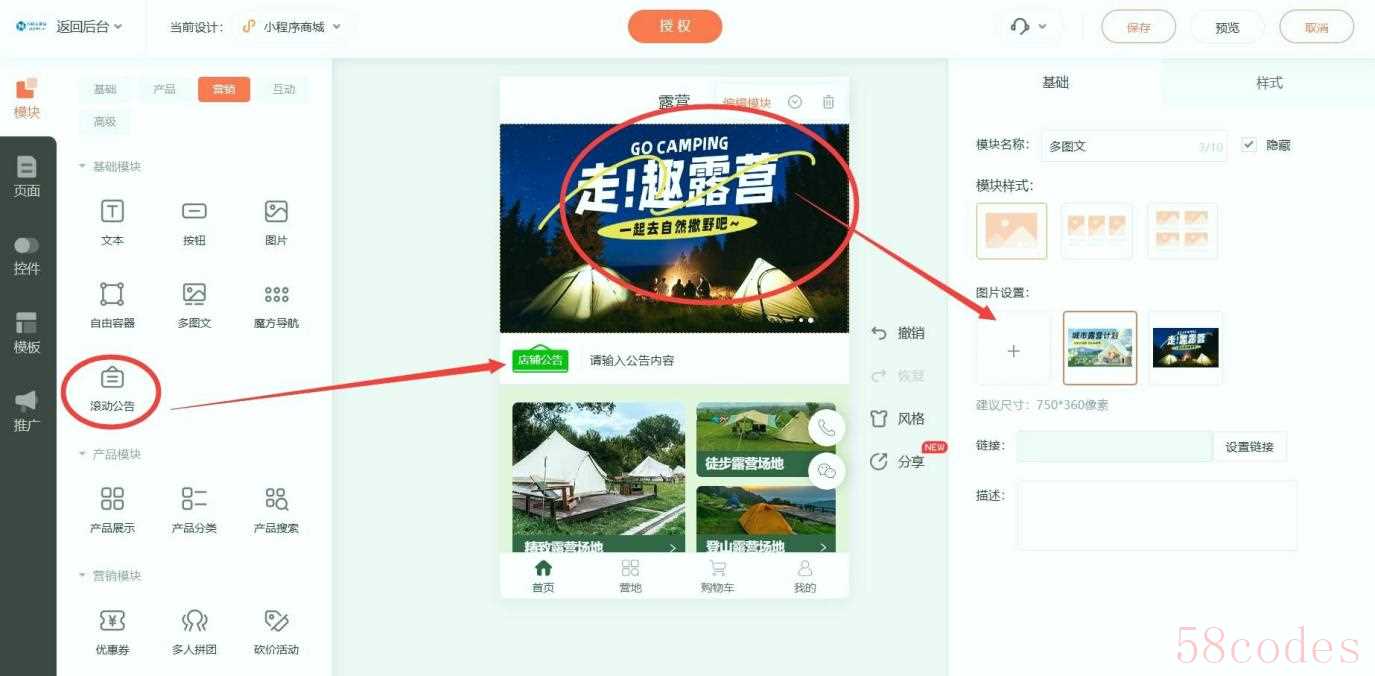The image size is (1375, 676).
Task: Open the 风格 style option
Action: (x=880, y=418)
